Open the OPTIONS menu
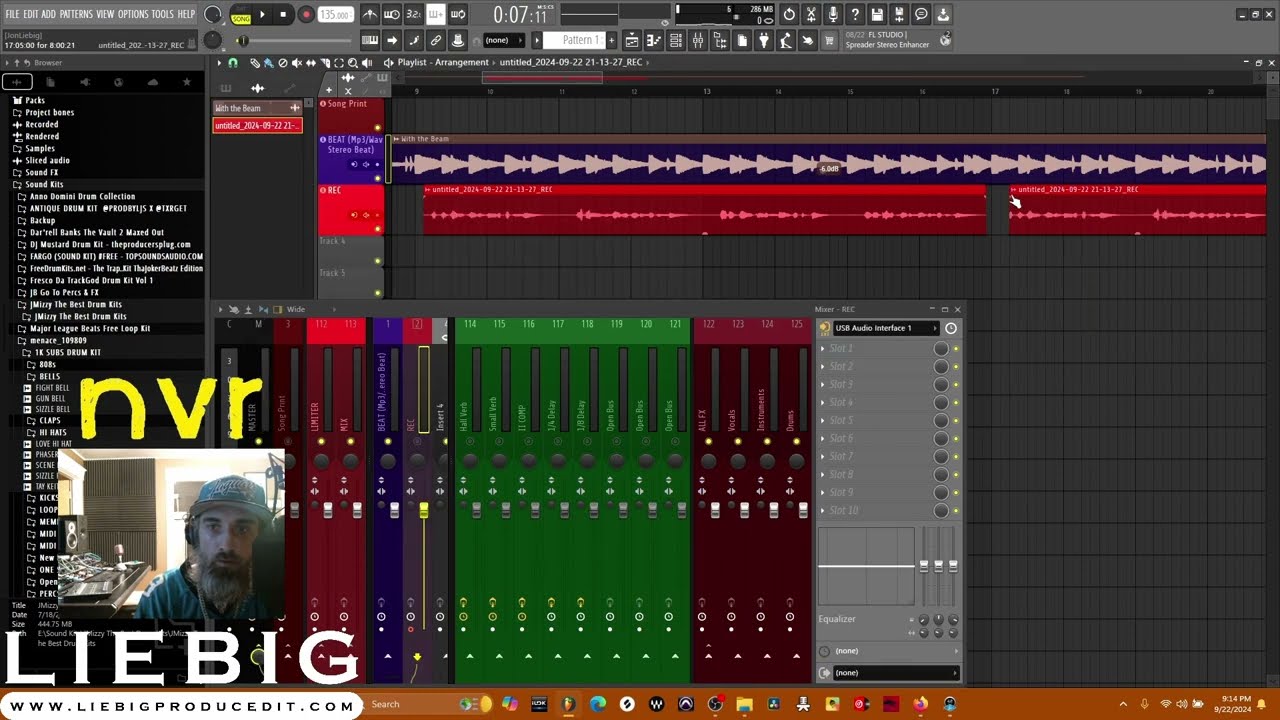 pyautogui.click(x=133, y=14)
